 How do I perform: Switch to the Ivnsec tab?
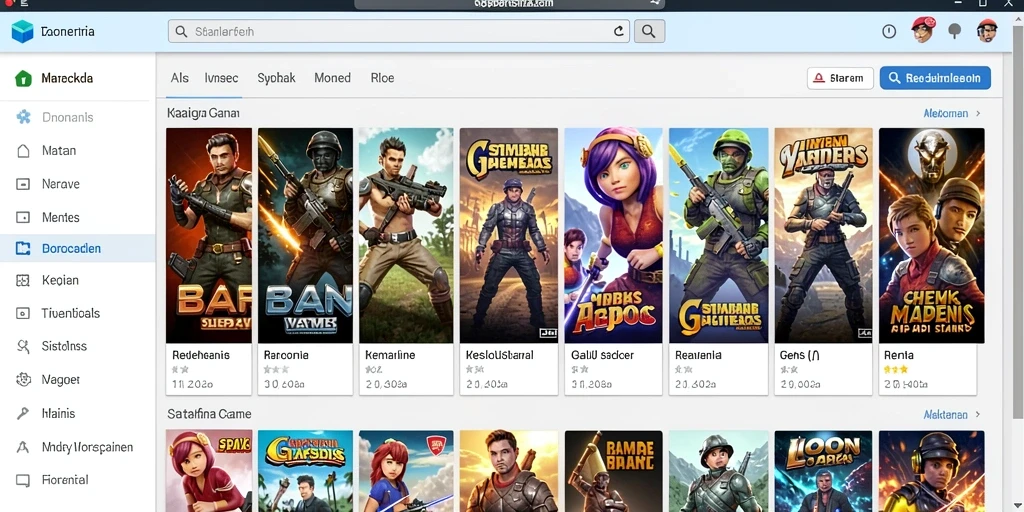pos(221,78)
